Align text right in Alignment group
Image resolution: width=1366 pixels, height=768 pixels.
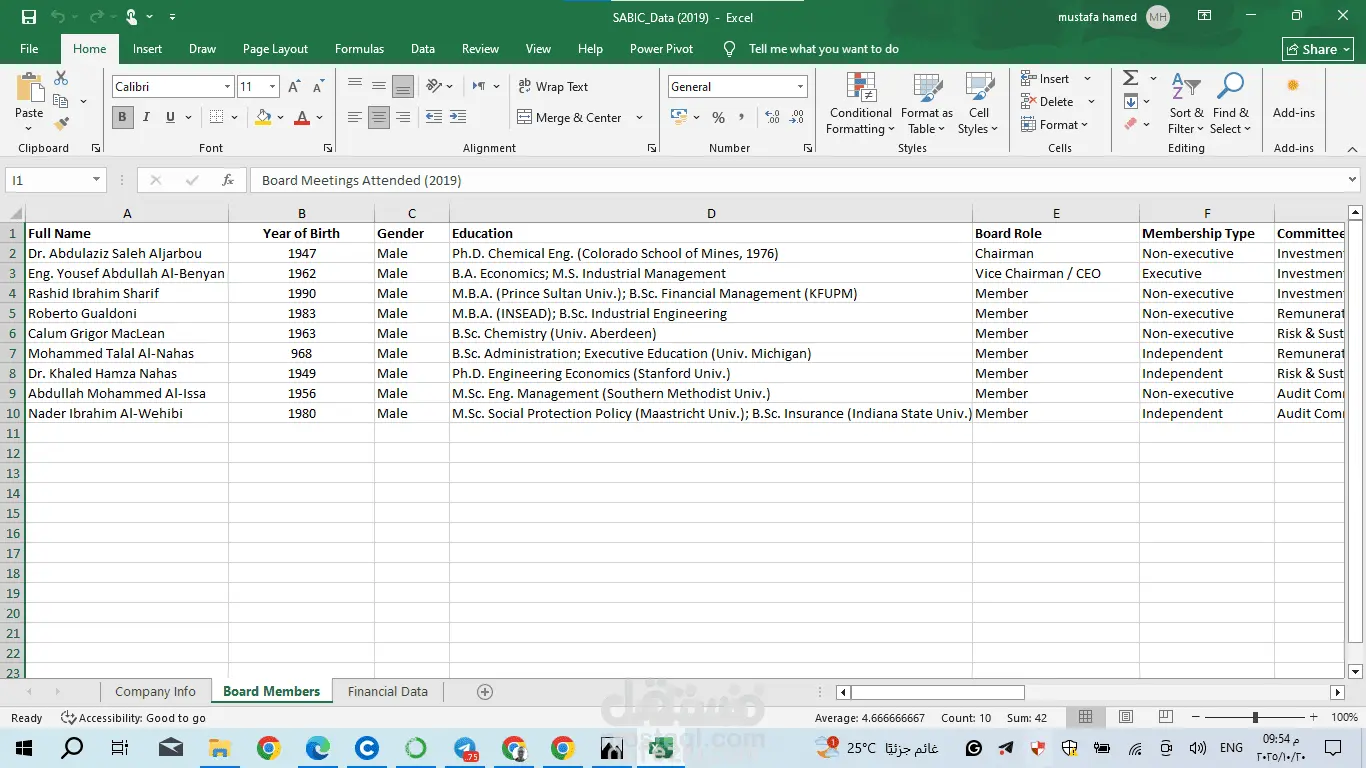[403, 118]
